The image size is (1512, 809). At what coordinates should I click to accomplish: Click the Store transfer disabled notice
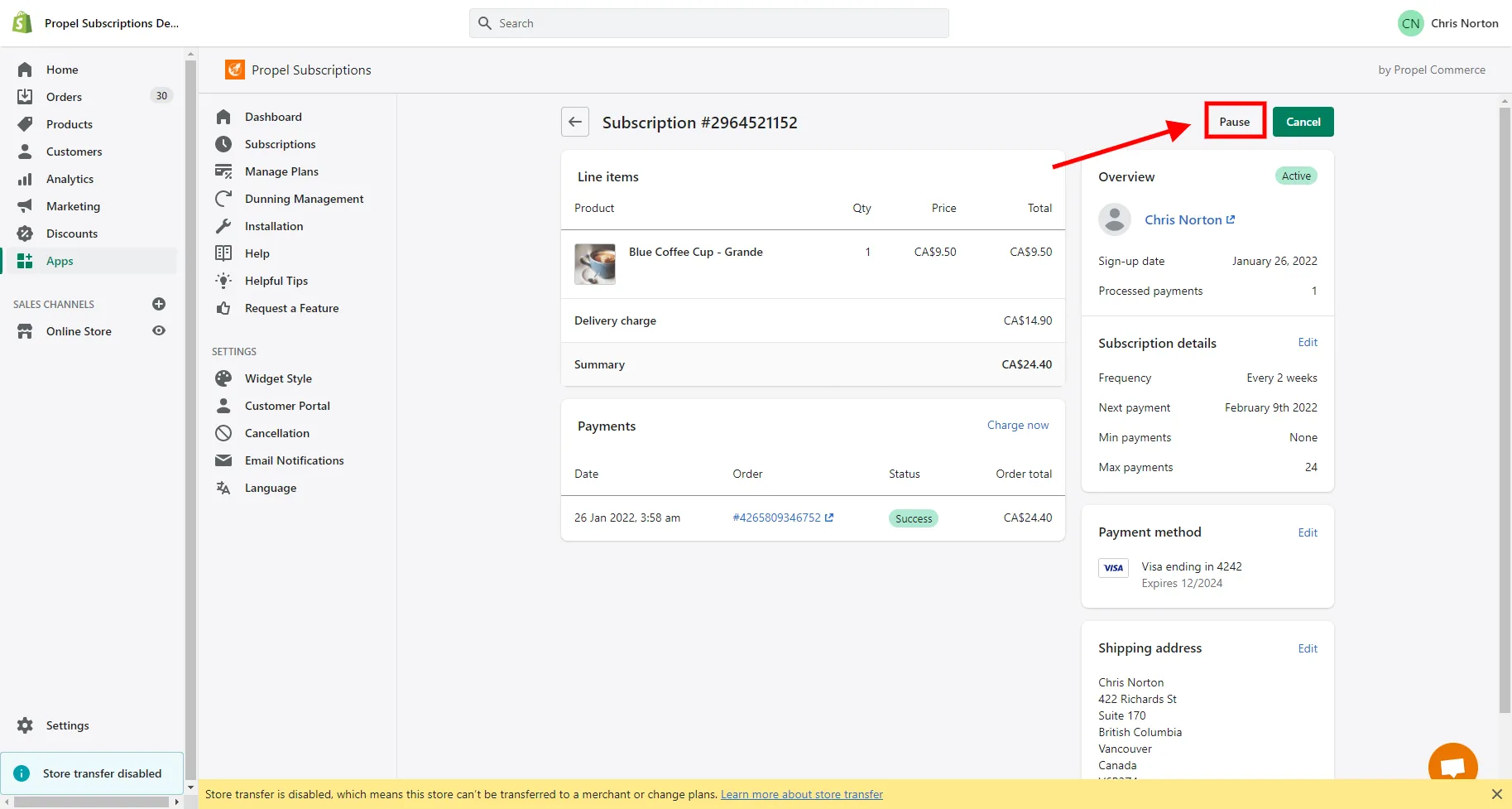[92, 773]
